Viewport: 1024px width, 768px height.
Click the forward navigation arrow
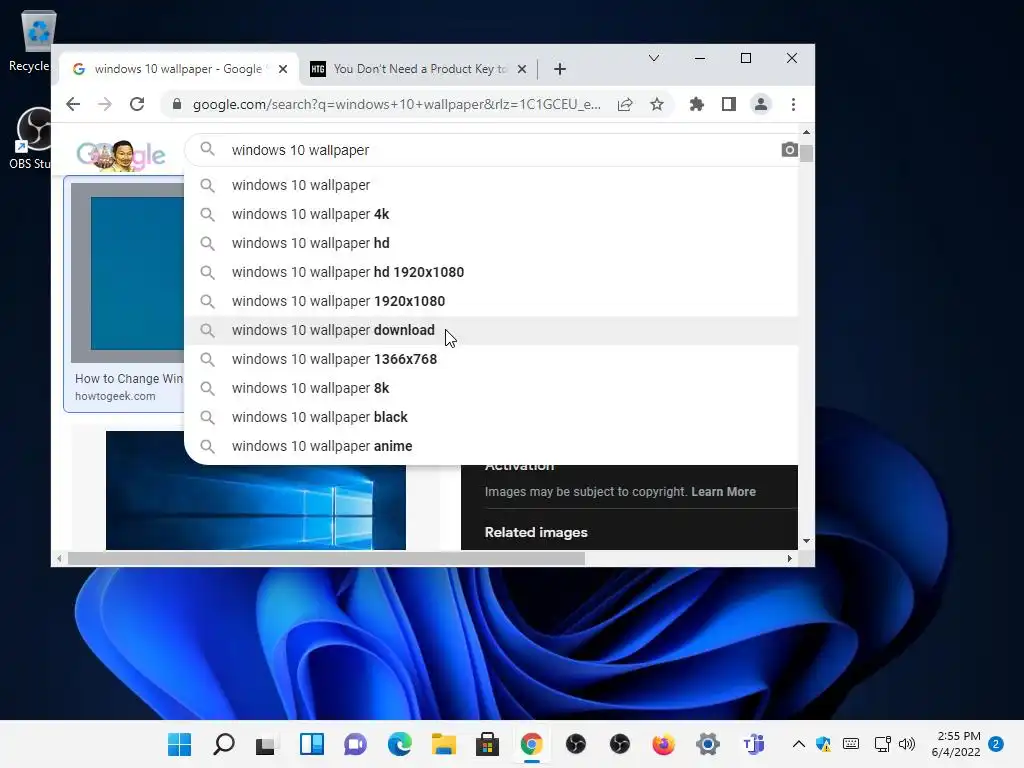click(104, 104)
